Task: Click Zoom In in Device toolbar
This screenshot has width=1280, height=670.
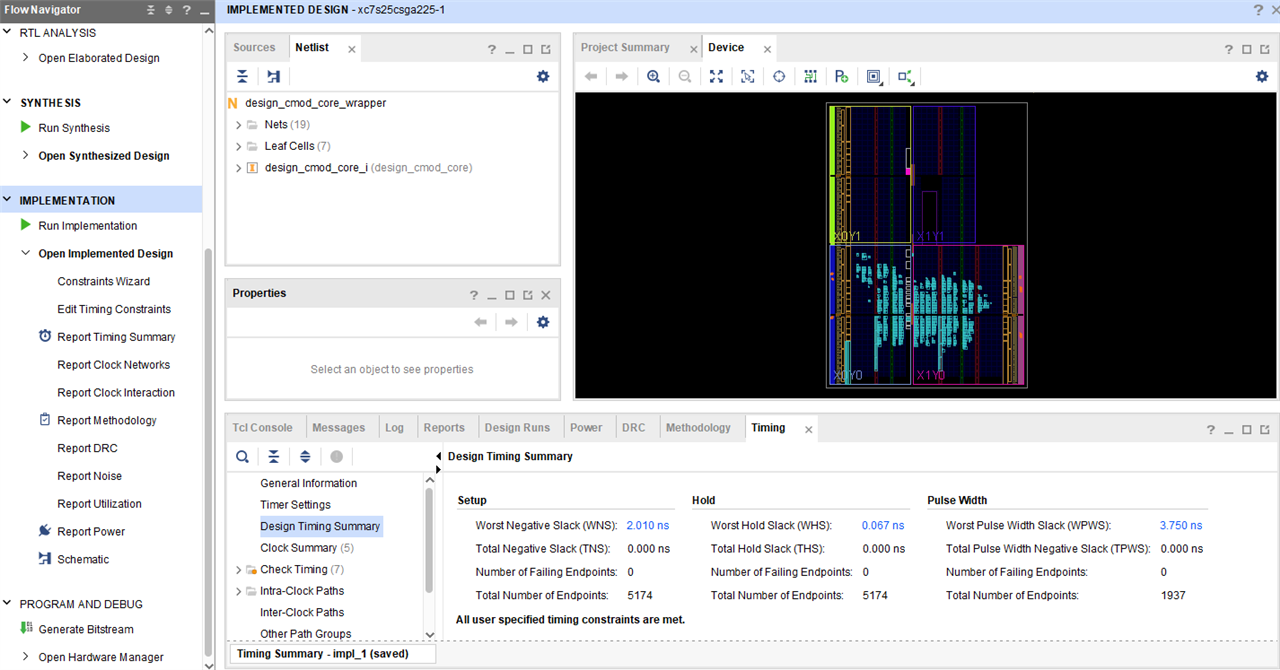Action: [x=653, y=77]
